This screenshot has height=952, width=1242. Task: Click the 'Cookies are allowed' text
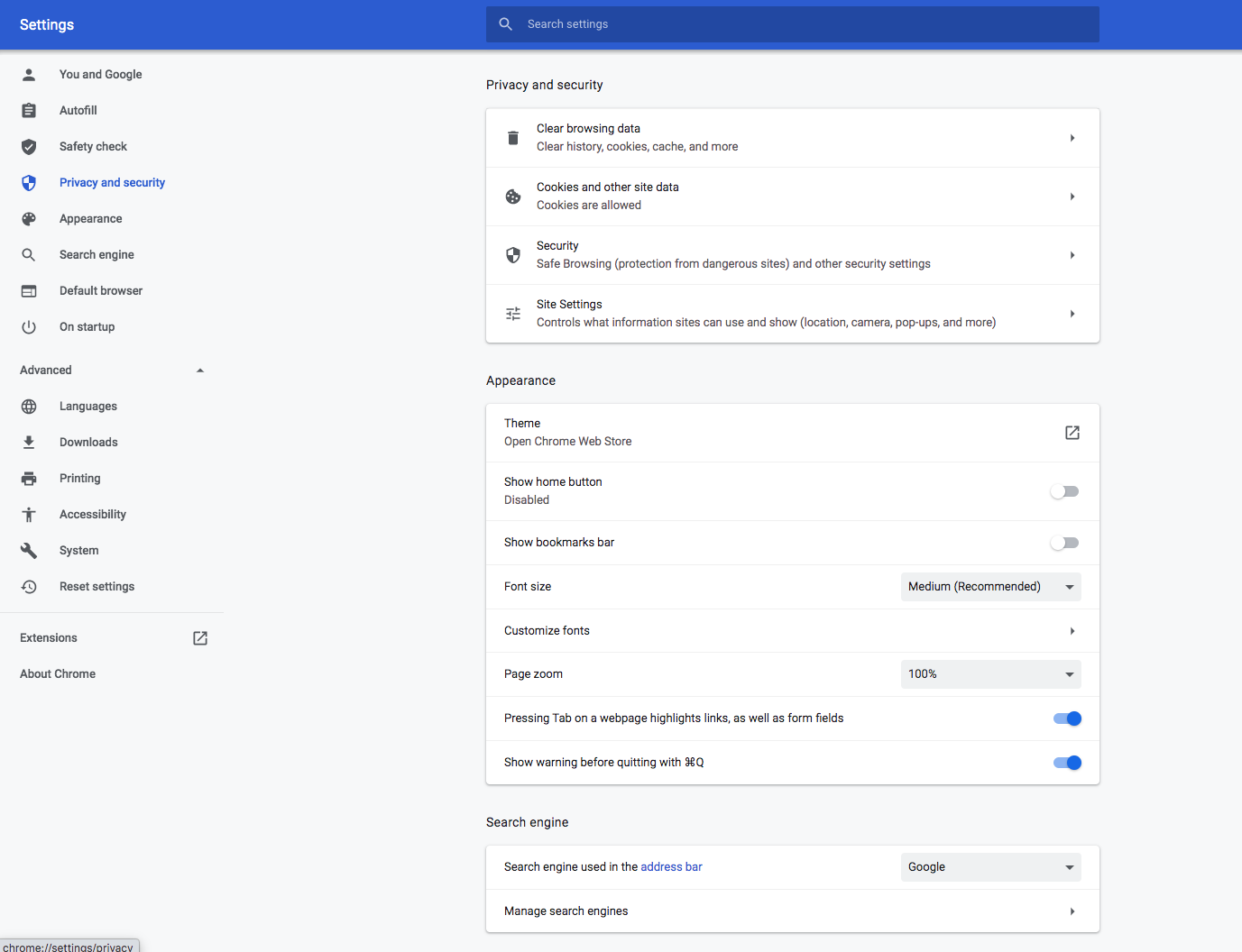(x=589, y=206)
